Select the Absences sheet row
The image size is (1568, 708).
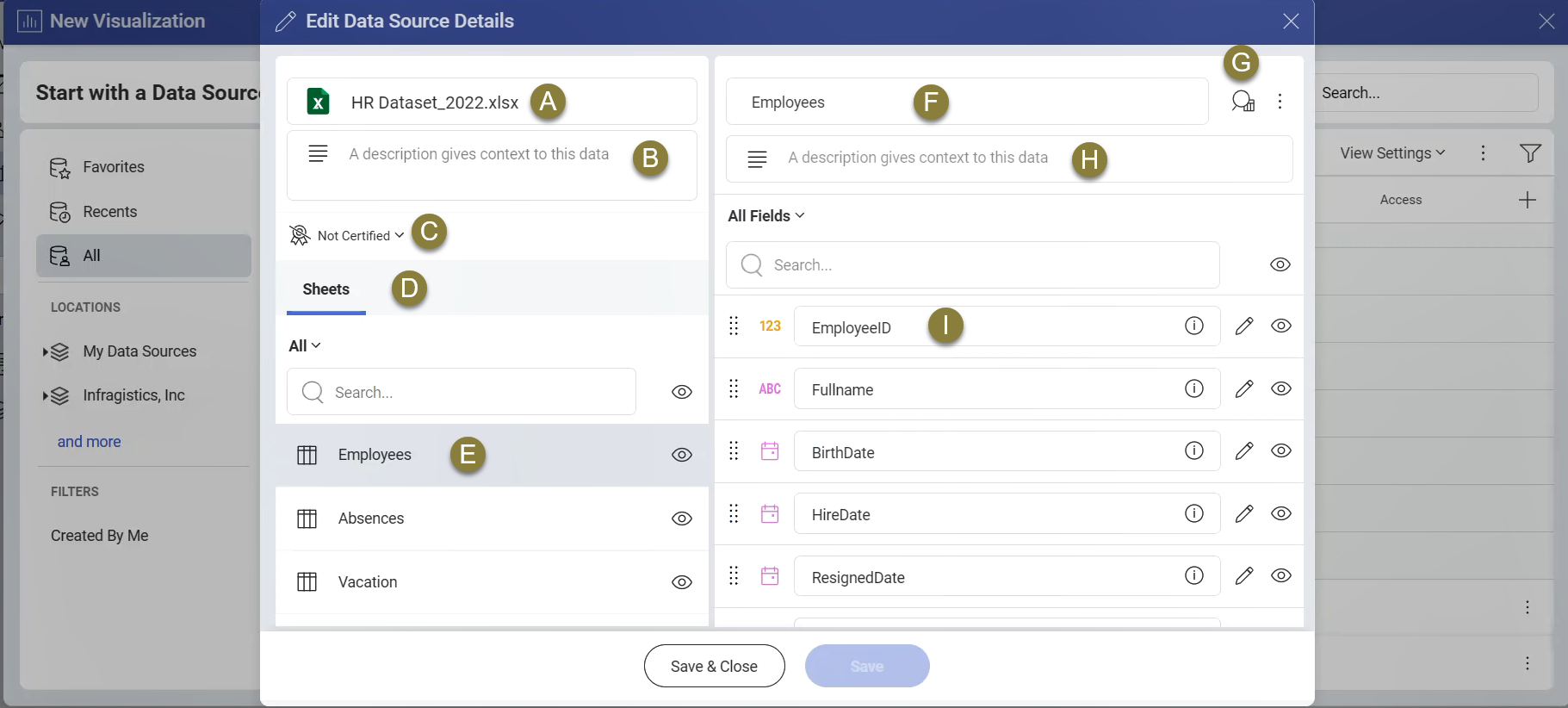pos(492,519)
